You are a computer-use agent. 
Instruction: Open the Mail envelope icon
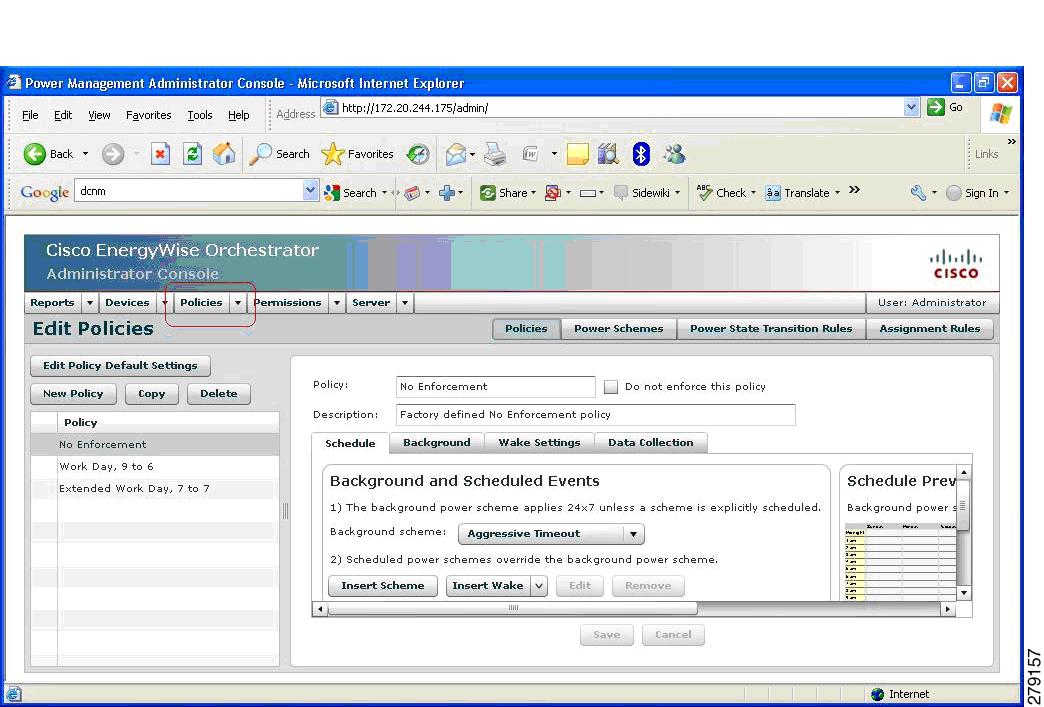456,154
